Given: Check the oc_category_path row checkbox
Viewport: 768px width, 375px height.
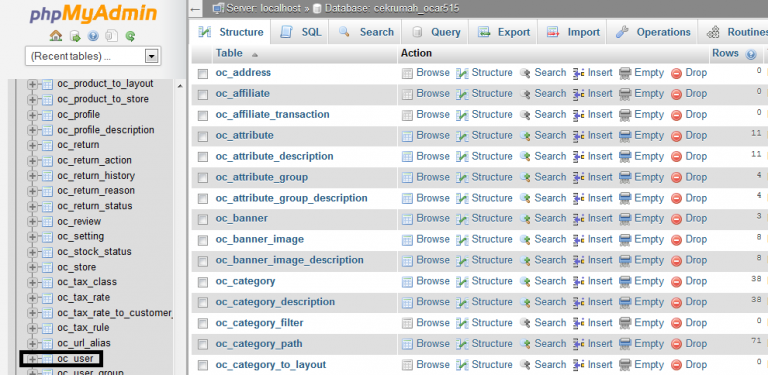Looking at the screenshot, I should [x=203, y=345].
